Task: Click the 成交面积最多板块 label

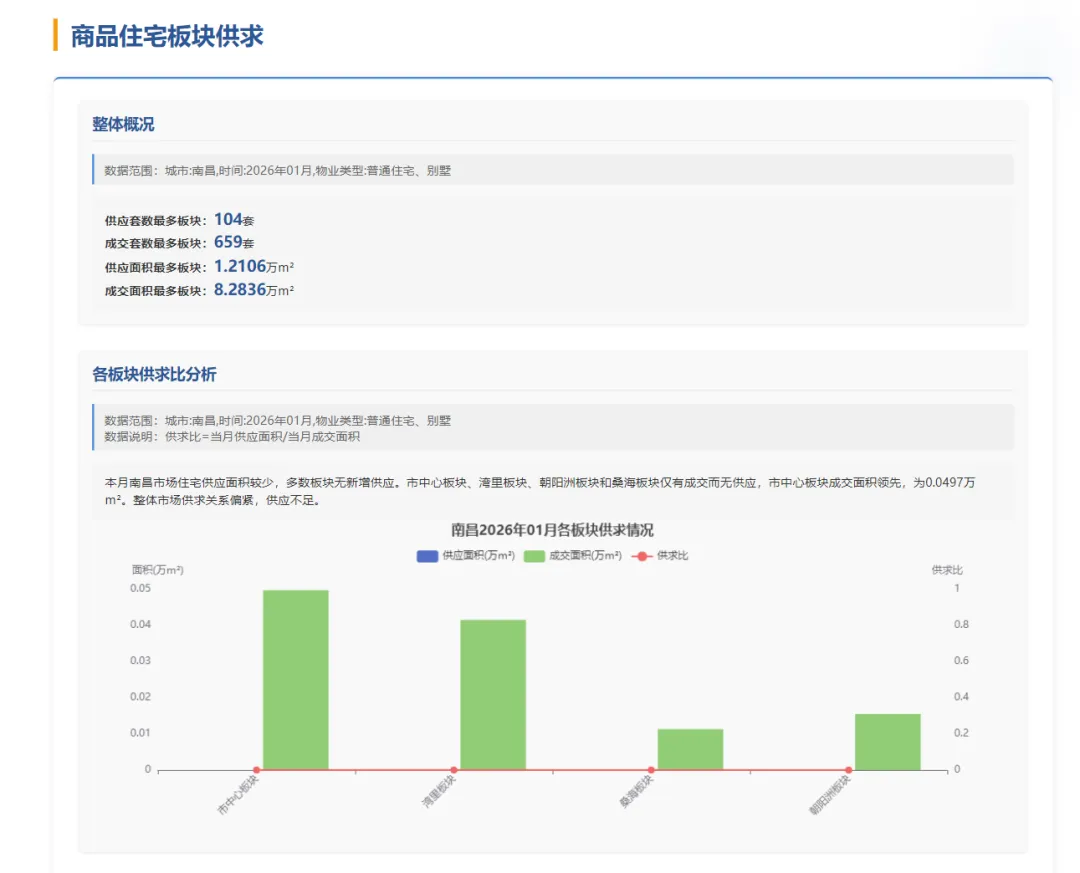Action: coord(156,291)
